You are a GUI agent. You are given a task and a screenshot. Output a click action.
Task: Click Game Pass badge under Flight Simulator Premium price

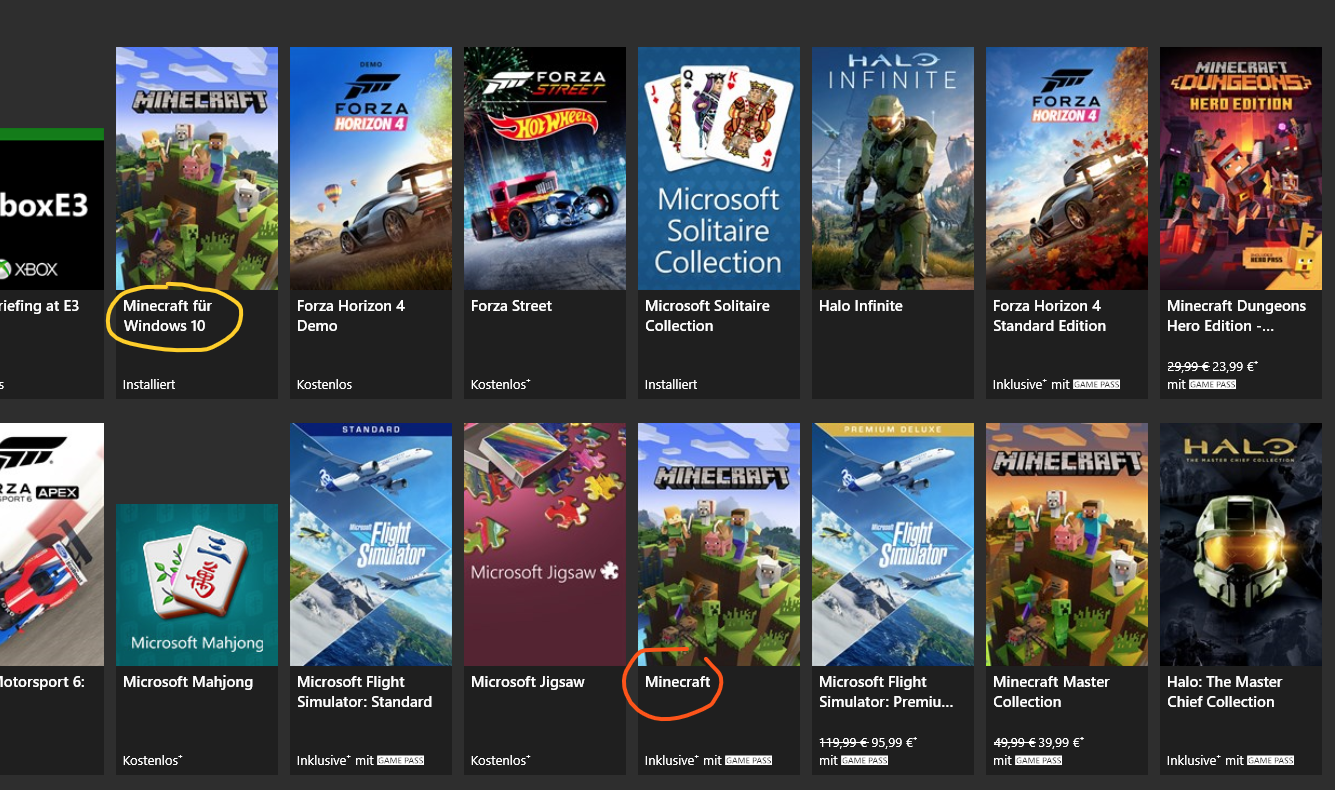864,760
